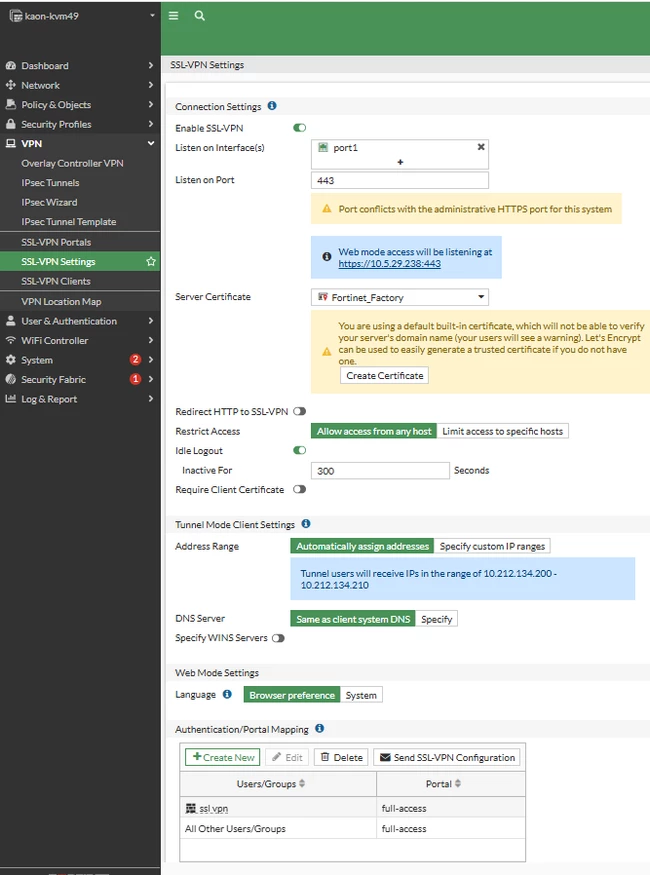Screen dimensions: 650x875
Task: Click the Security Profiles lock icon
Action: coord(11,124)
